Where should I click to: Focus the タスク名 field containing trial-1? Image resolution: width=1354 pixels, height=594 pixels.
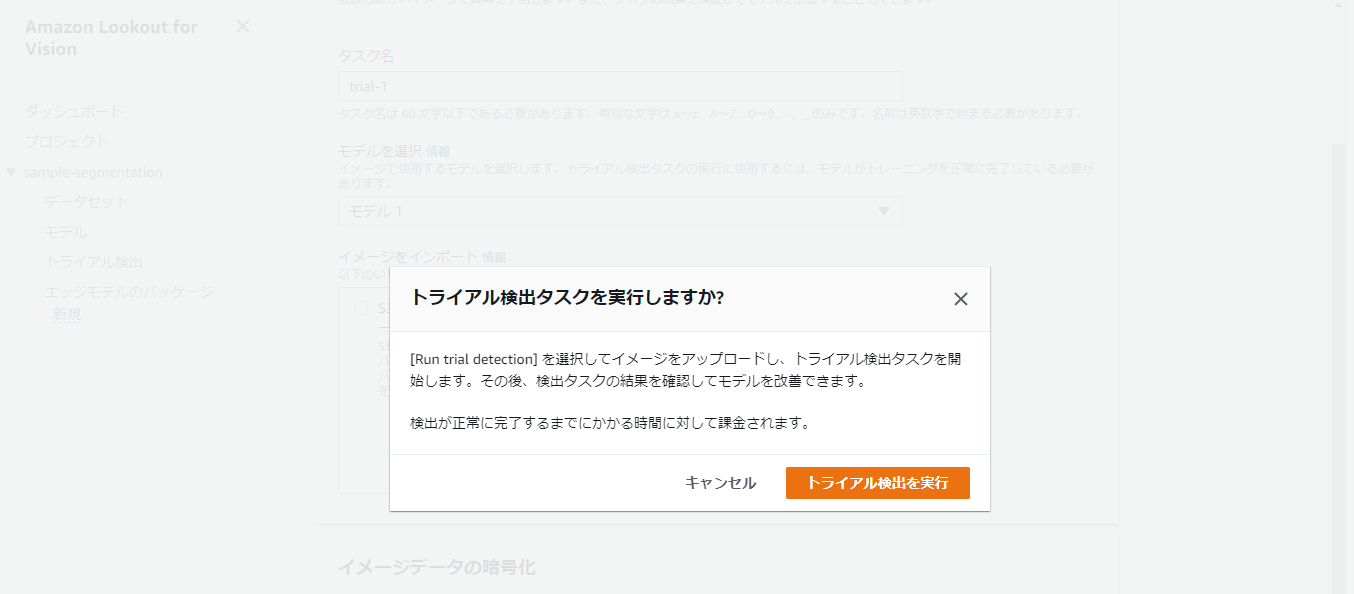click(620, 86)
